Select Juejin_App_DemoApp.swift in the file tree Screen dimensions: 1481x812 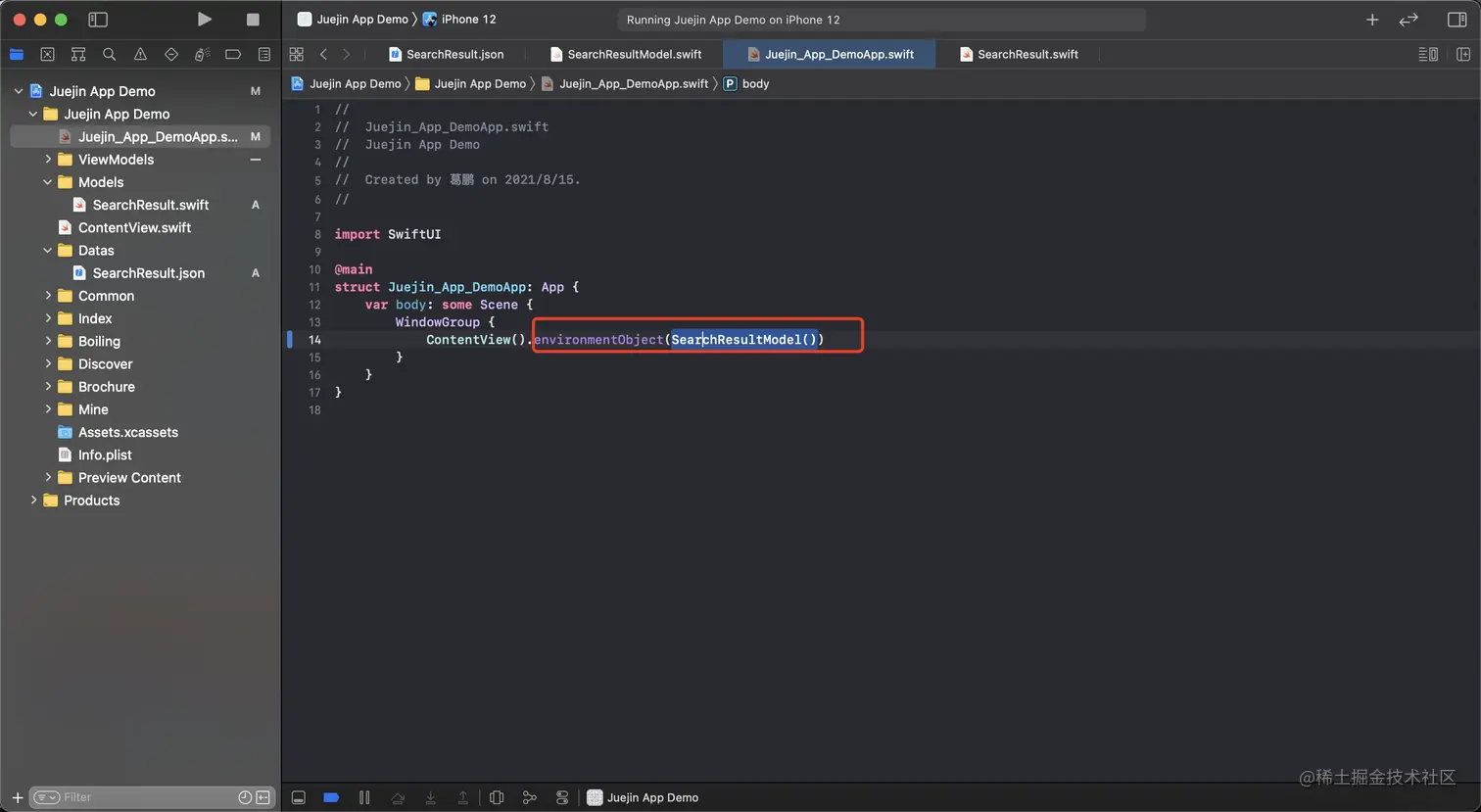tap(140, 137)
